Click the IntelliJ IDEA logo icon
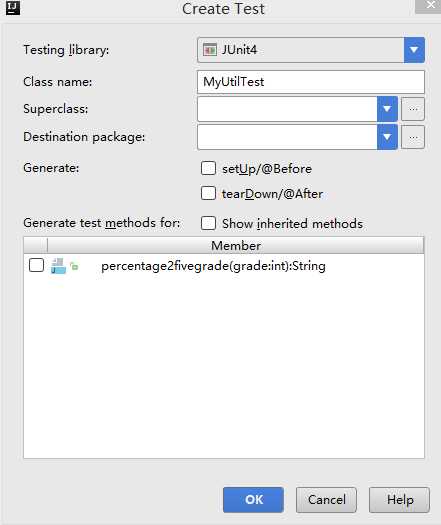Screen dimensions: 441x525 pyautogui.click(x=13, y=8)
